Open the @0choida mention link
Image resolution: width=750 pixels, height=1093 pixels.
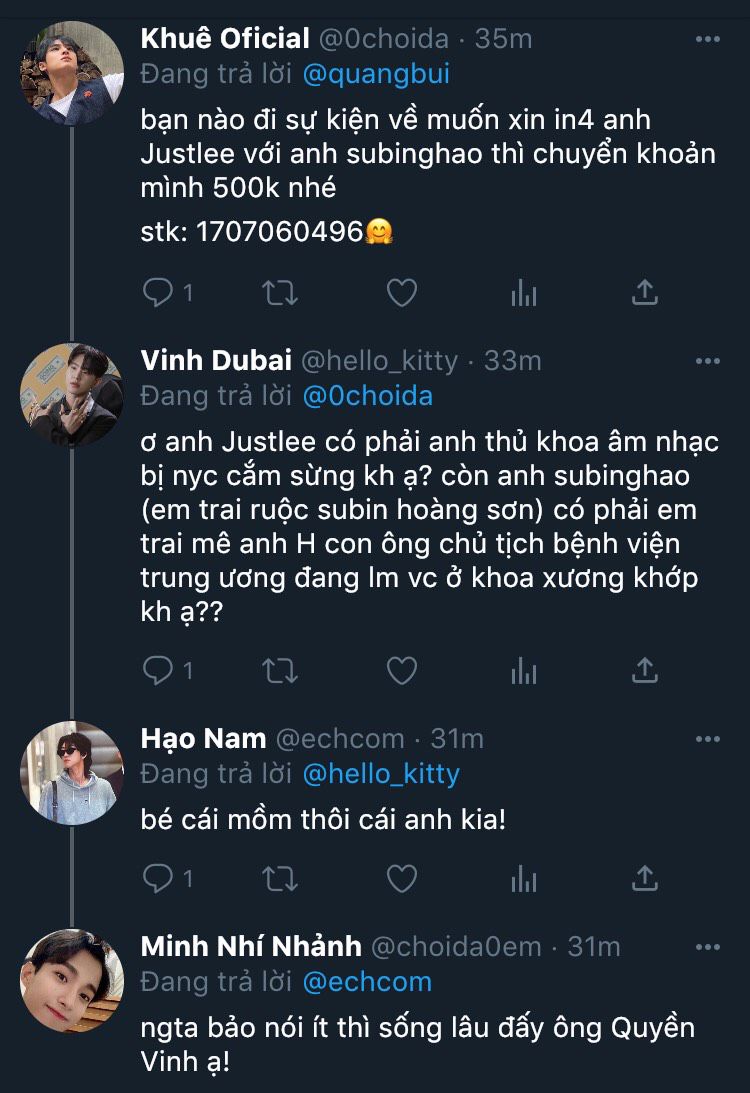click(368, 395)
